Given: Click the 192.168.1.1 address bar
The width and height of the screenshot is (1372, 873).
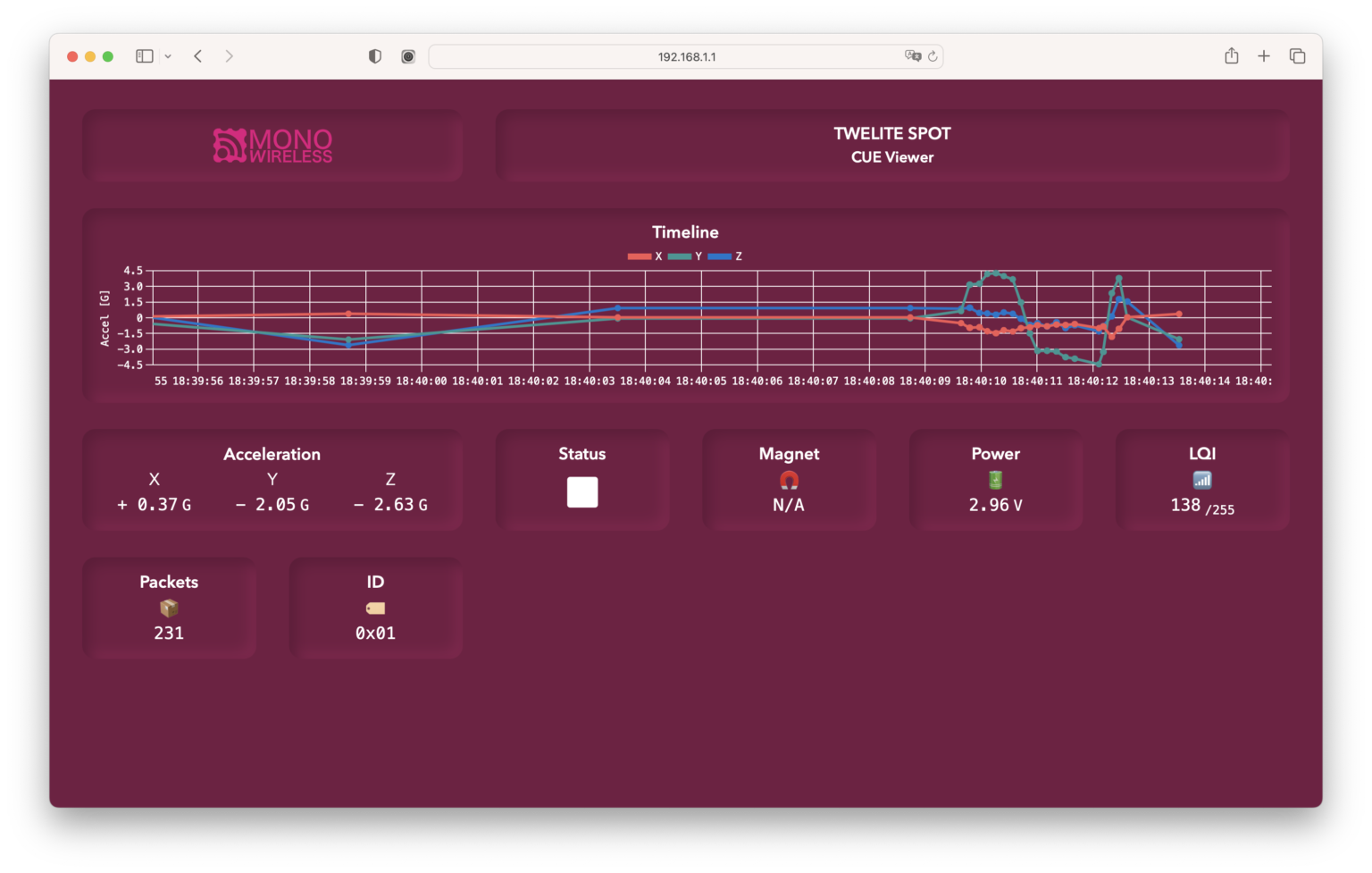Looking at the screenshot, I should coord(685,55).
